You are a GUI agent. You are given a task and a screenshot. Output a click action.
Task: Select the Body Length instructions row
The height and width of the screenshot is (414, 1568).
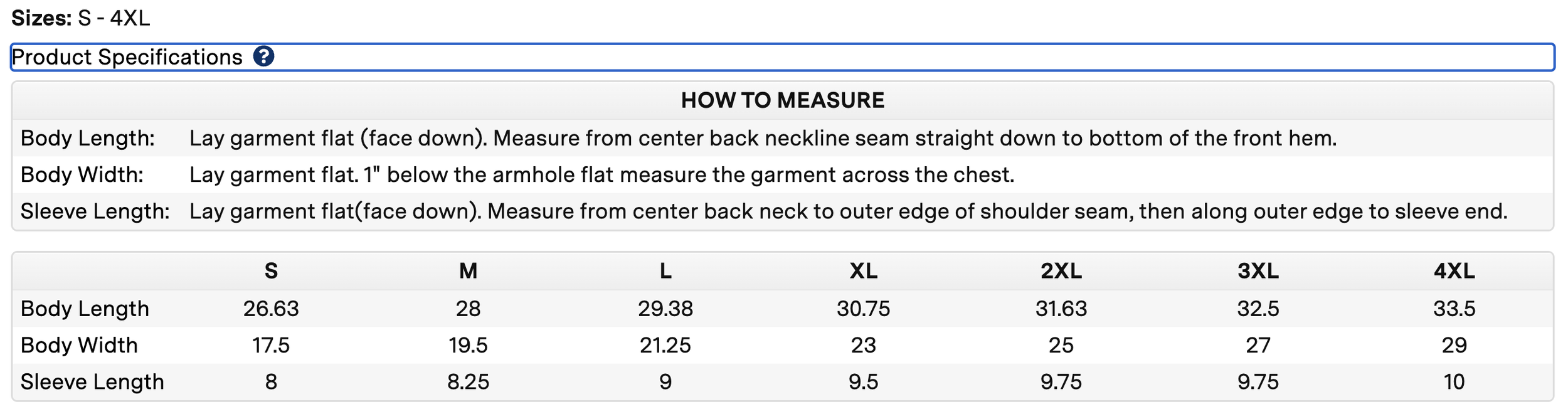[783, 138]
